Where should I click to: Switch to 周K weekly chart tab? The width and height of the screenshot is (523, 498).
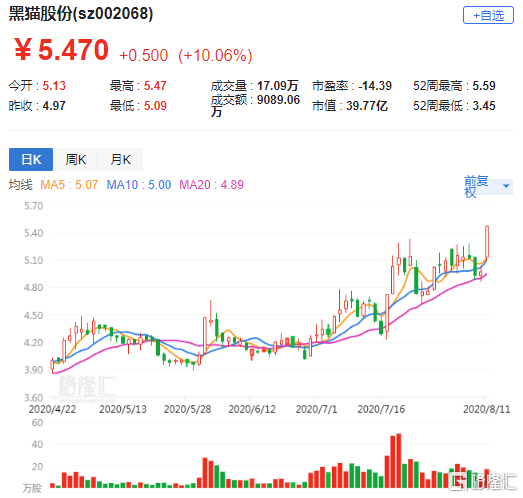point(75,159)
